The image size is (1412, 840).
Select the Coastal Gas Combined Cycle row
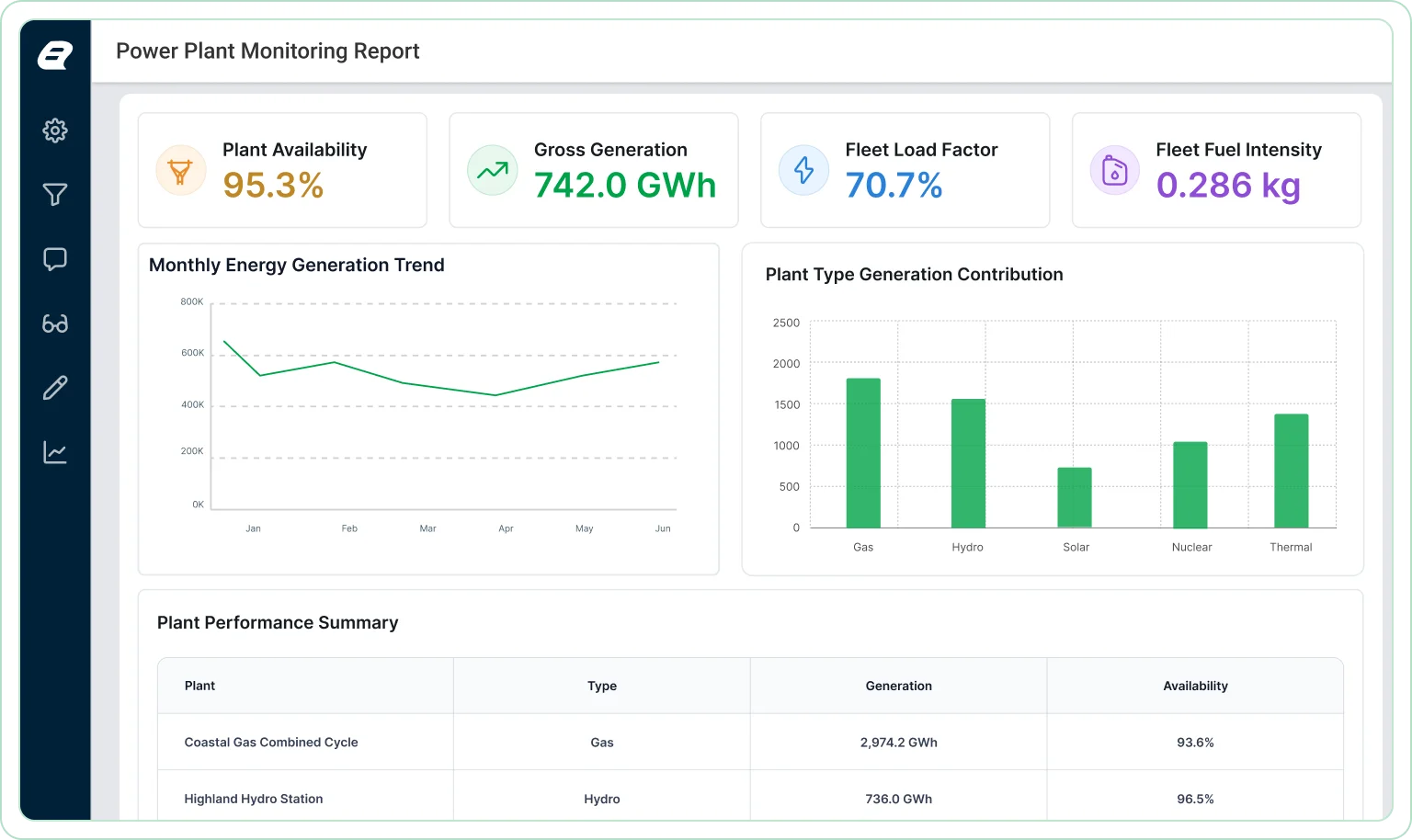pyautogui.click(x=750, y=743)
